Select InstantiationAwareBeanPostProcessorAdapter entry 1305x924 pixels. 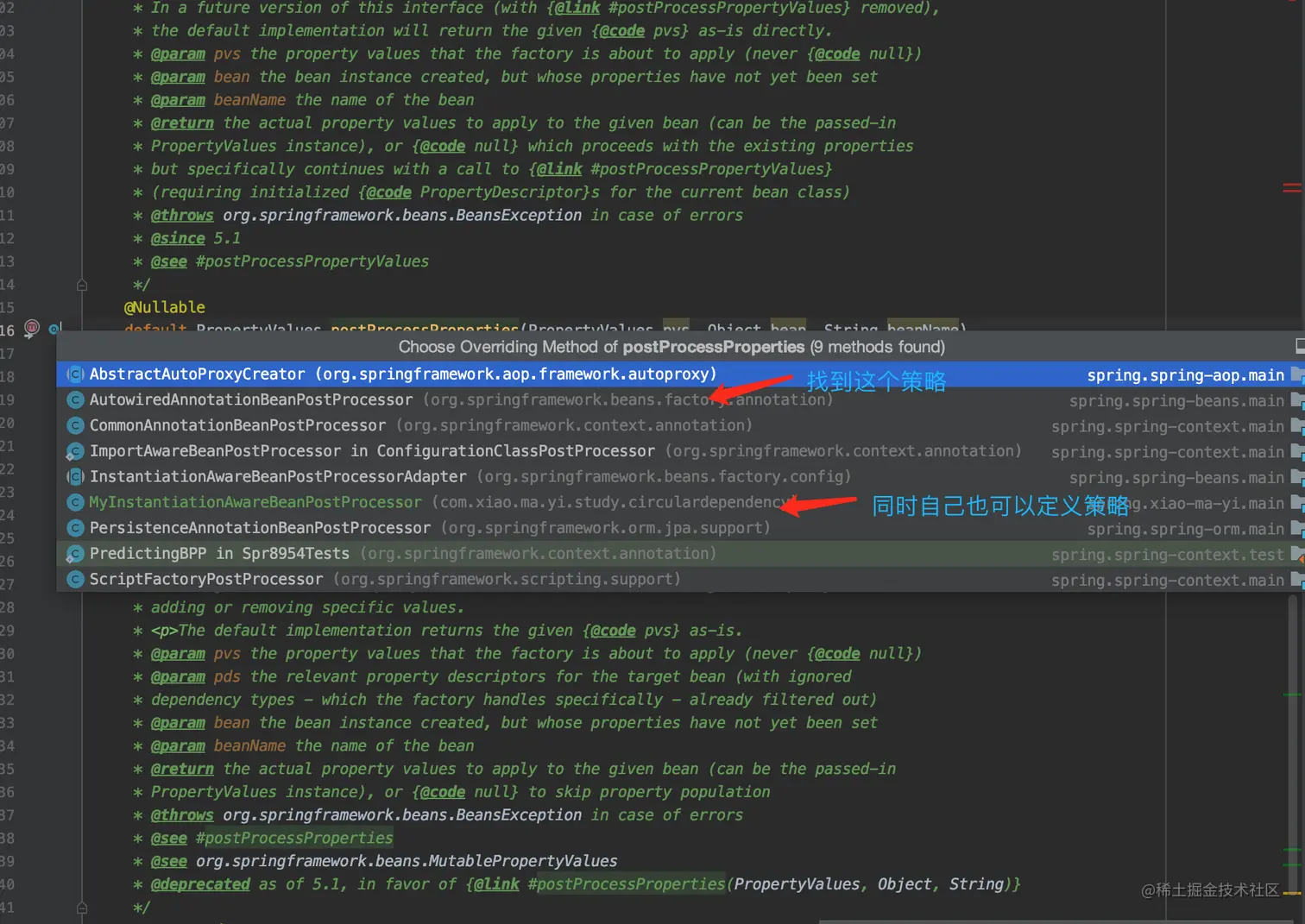[680, 477]
